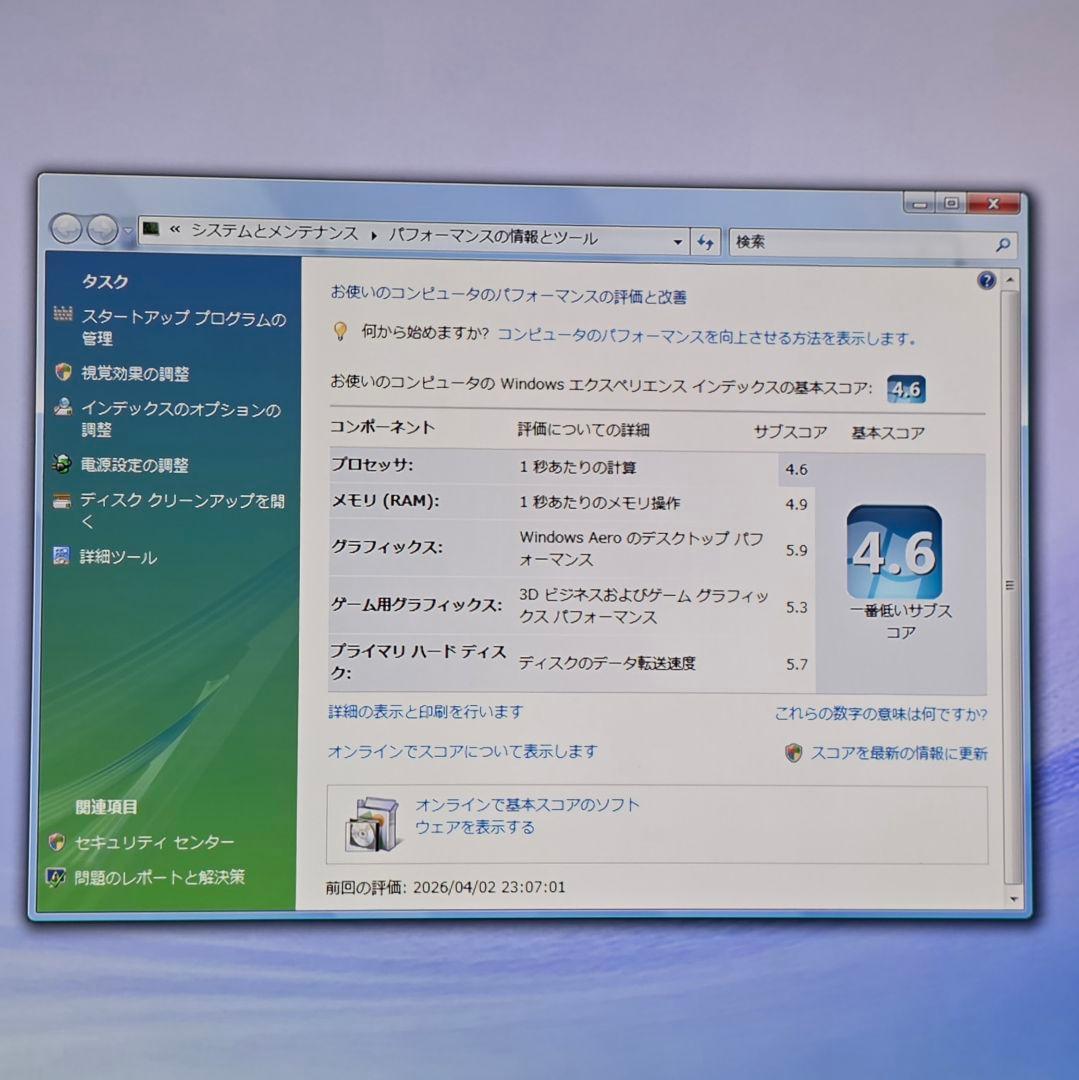This screenshot has height=1080, width=1079.
Task: Open 問題のレポートと解決策 related link
Action: 159,877
